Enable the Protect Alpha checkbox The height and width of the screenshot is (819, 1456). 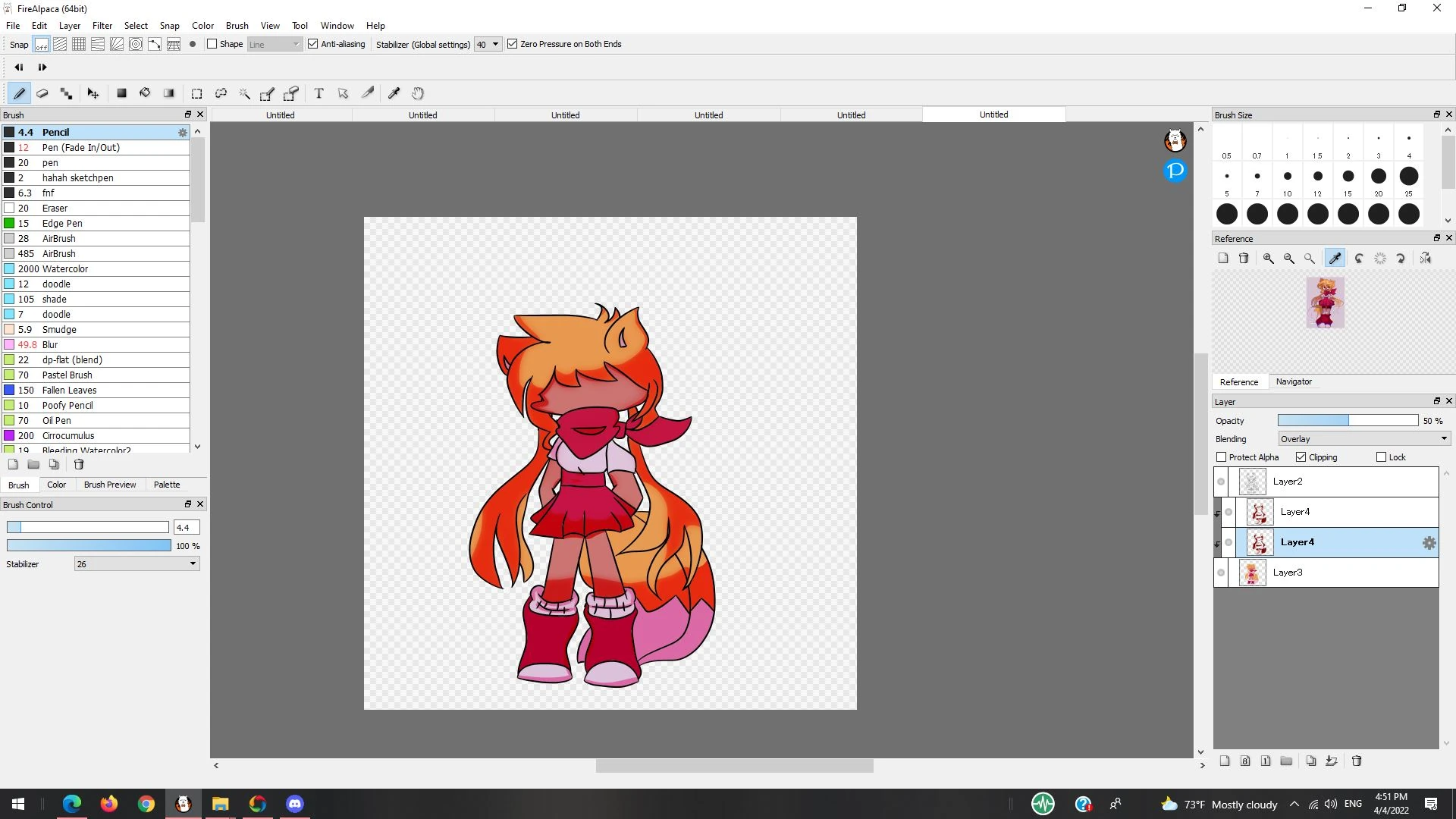(1221, 457)
